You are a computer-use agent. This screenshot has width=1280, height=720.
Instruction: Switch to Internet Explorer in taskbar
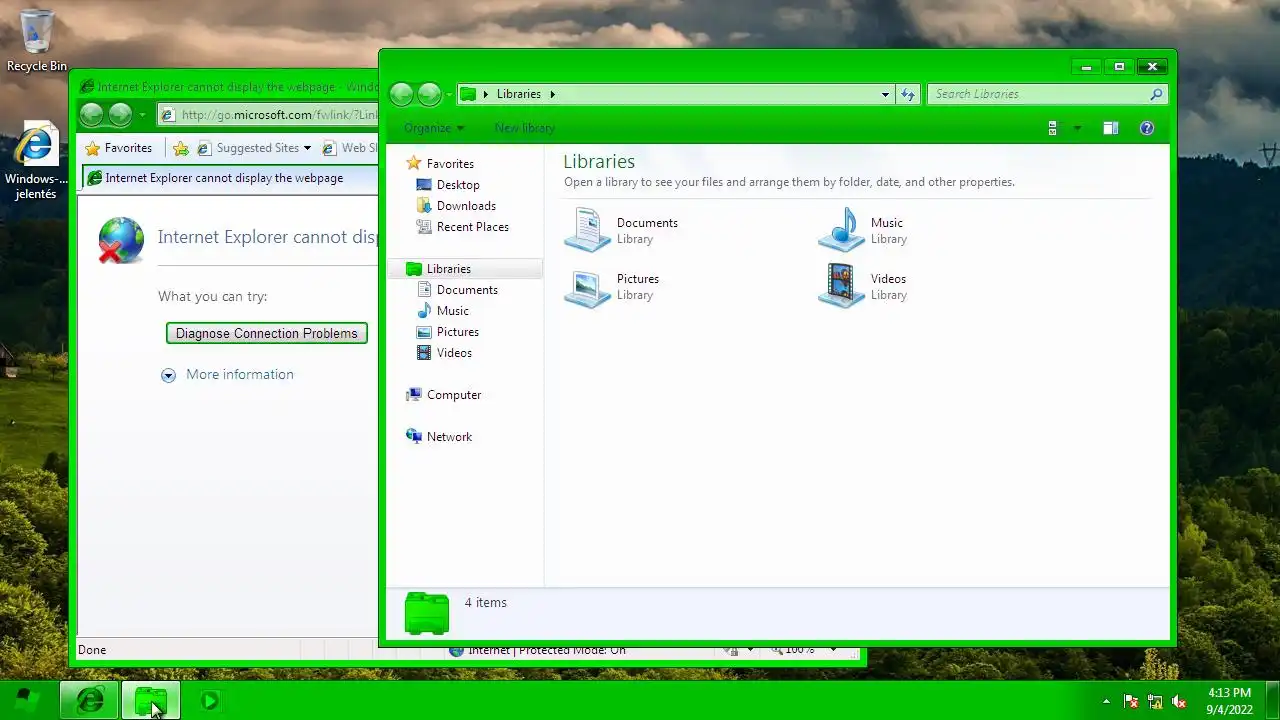click(89, 701)
